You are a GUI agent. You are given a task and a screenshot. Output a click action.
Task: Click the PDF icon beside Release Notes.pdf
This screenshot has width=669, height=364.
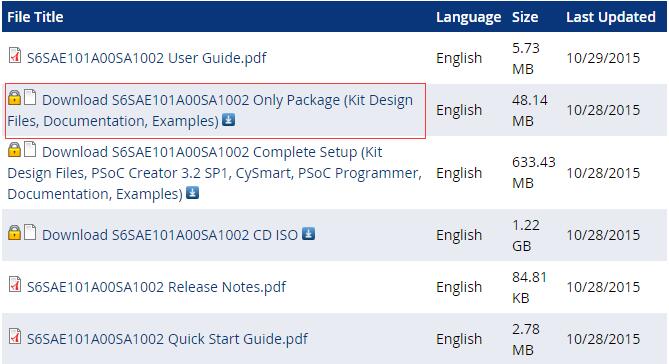coord(15,284)
